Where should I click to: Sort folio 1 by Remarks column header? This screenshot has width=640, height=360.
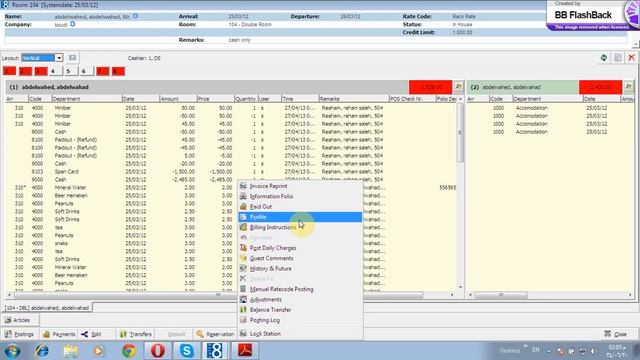point(353,99)
